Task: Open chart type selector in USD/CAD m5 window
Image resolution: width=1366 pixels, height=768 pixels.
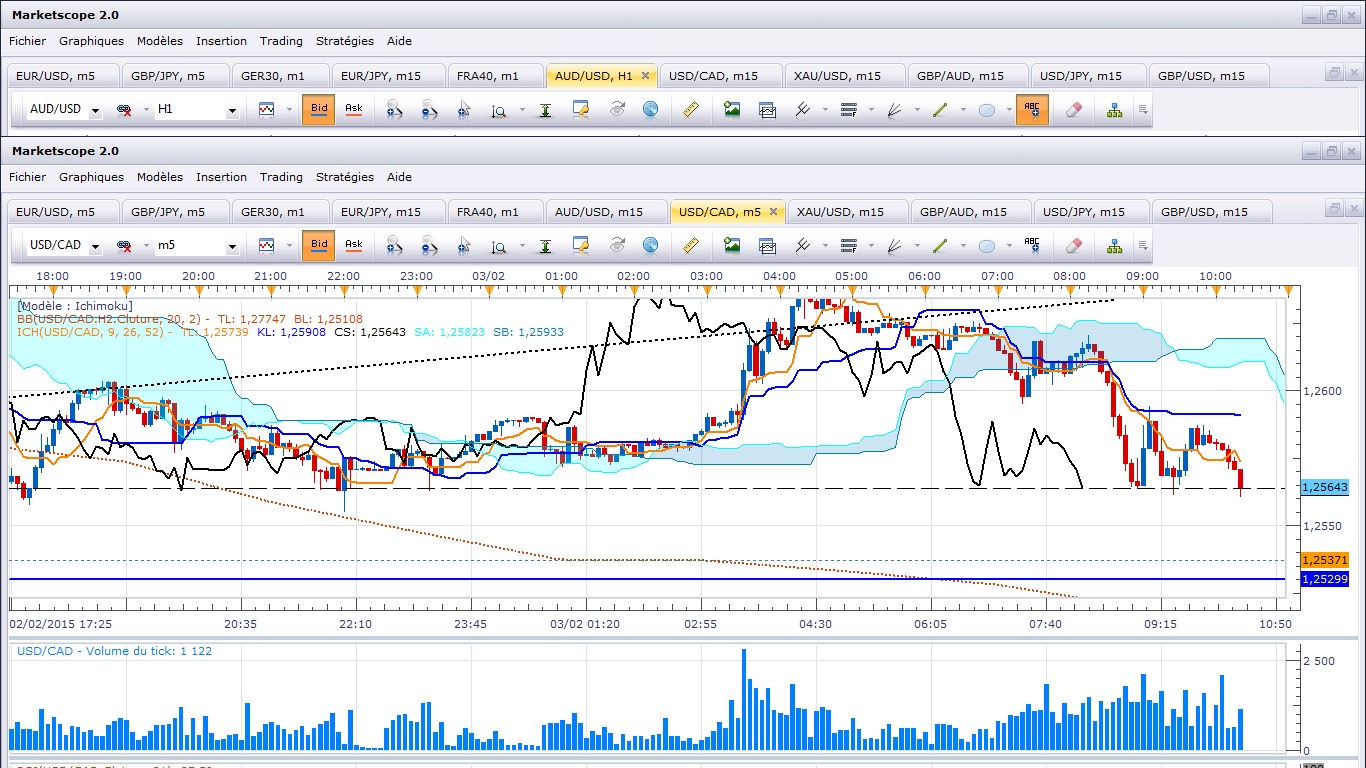Action: [266, 245]
